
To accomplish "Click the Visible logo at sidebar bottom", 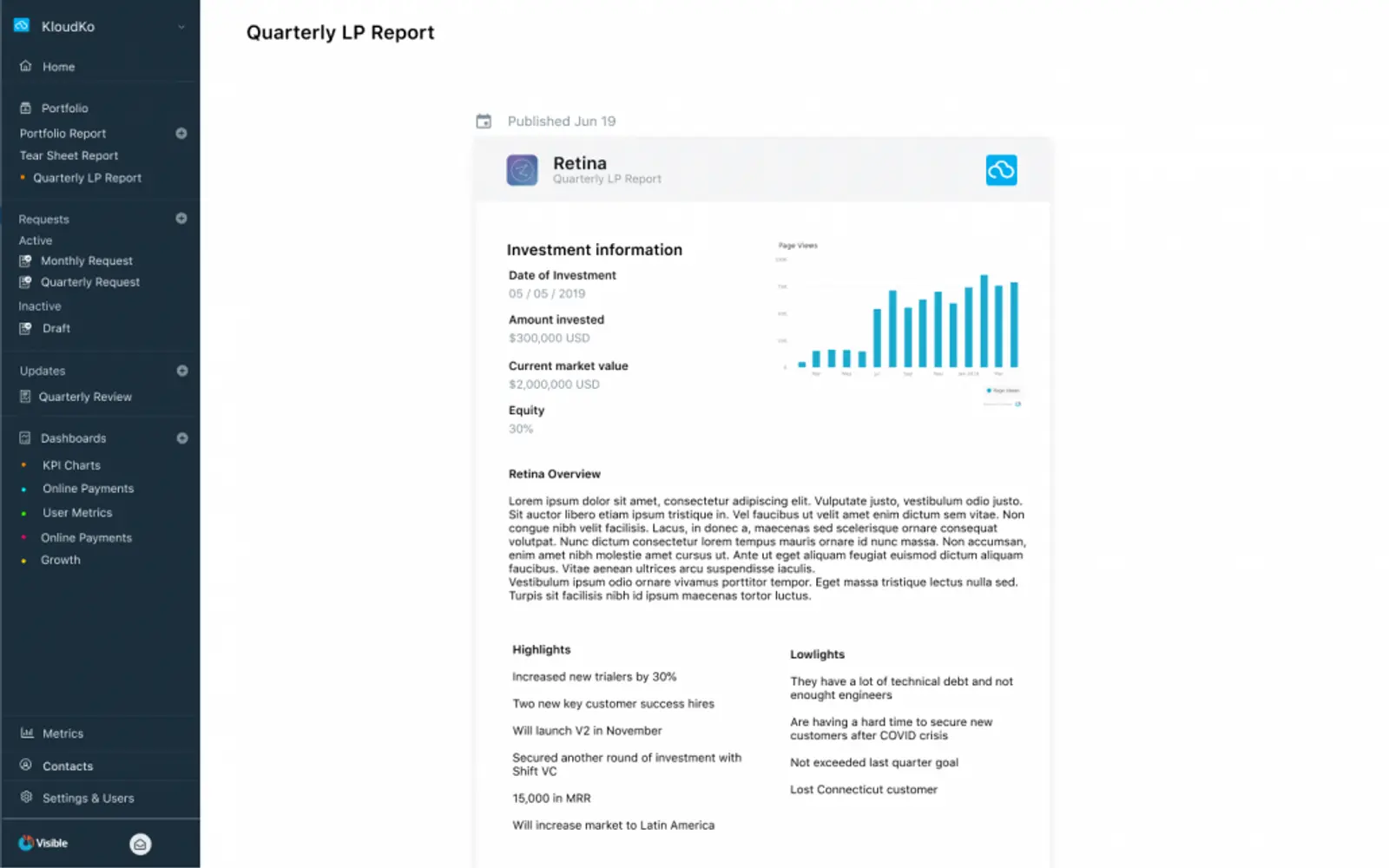I will (43, 843).
